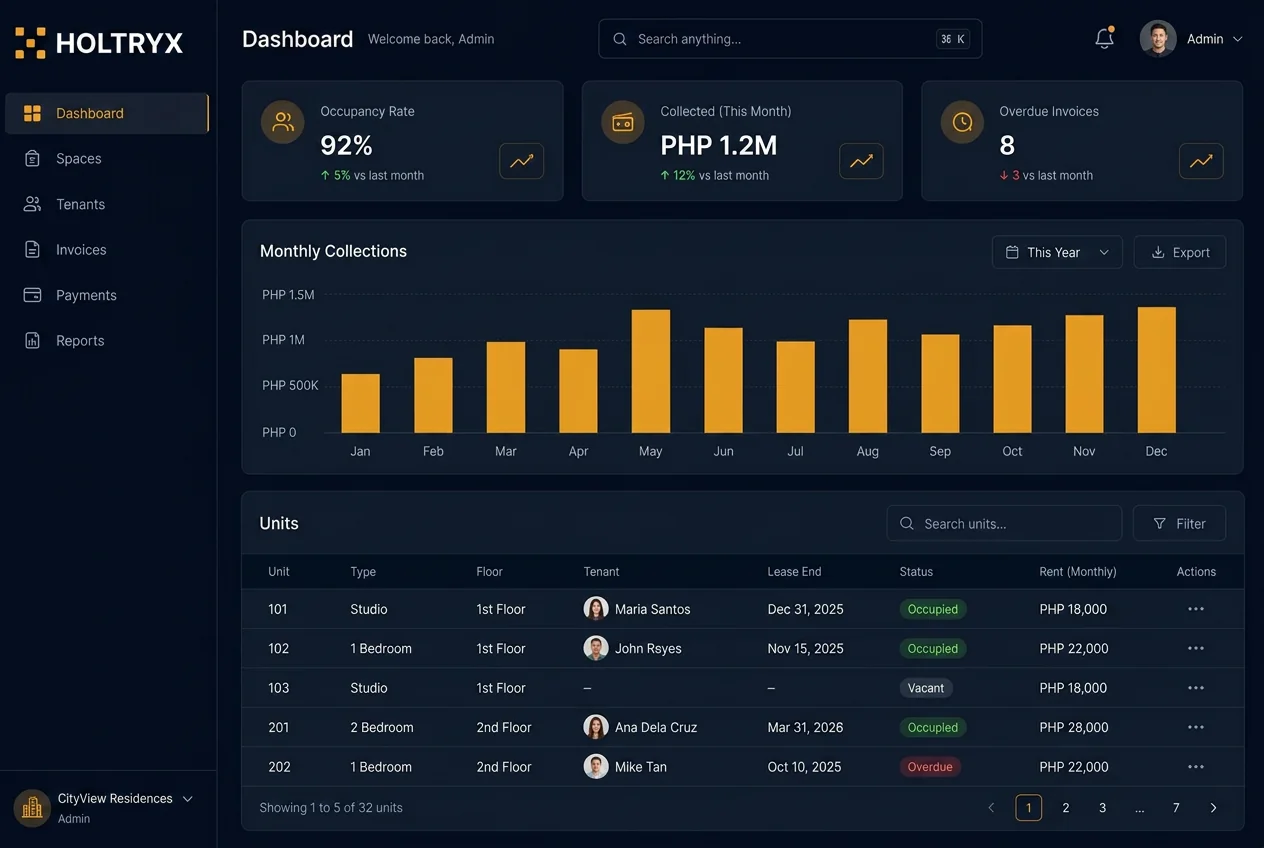Screen dimensions: 1264x848
Task: Click the ⌘K shortcut badge
Action: [952, 39]
